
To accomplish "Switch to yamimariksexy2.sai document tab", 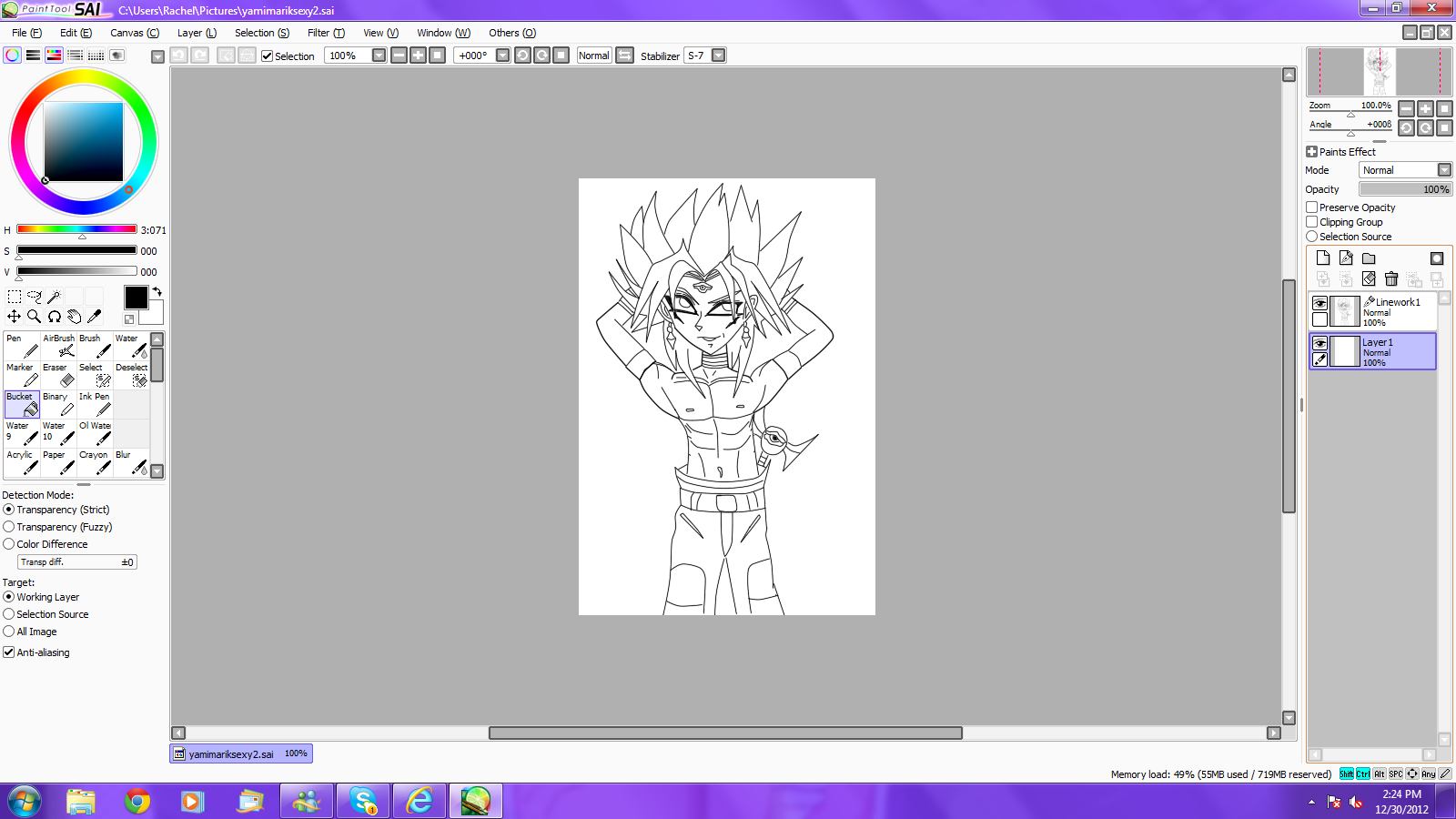I will pos(241,753).
